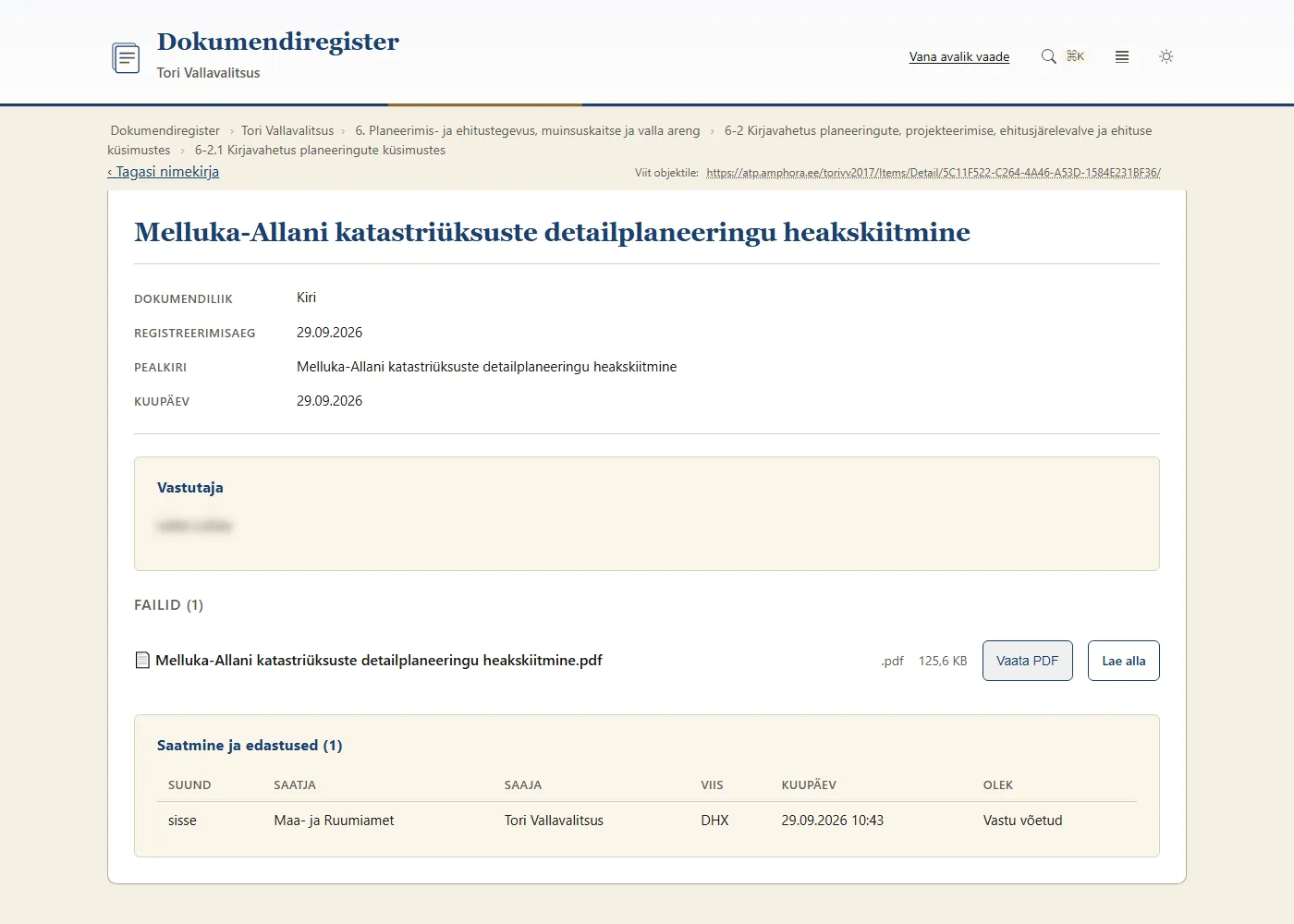
Task: Select sender cell Maa- ja Ruumiamet
Action: click(334, 821)
